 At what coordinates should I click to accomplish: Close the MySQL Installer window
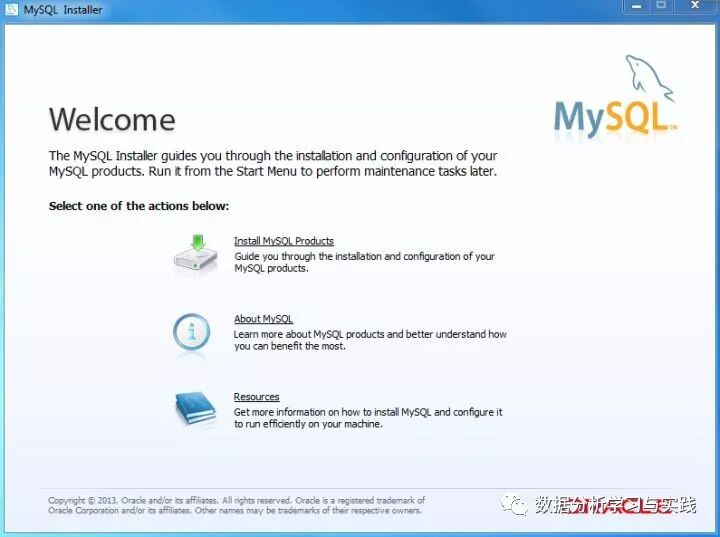pos(695,6)
